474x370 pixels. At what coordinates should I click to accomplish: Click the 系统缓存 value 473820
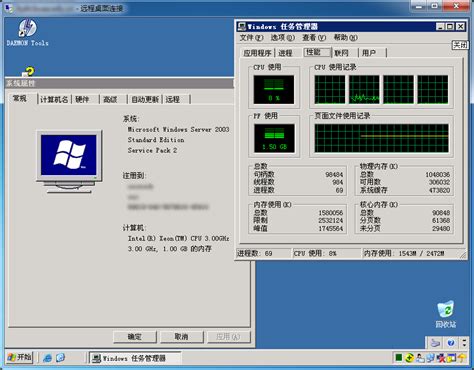tap(439, 190)
